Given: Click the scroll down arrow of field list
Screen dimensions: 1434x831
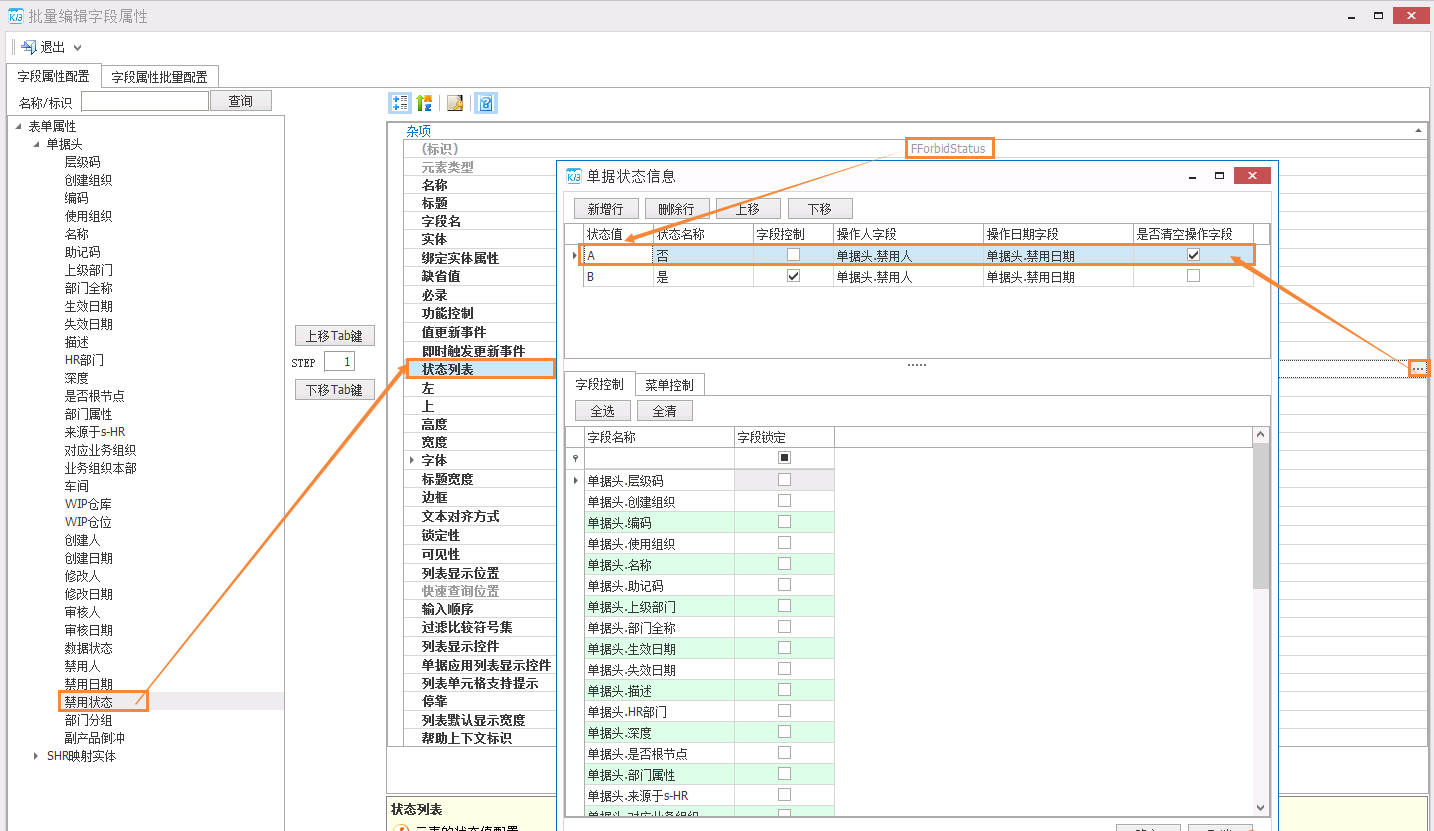Looking at the screenshot, I should pos(1260,807).
